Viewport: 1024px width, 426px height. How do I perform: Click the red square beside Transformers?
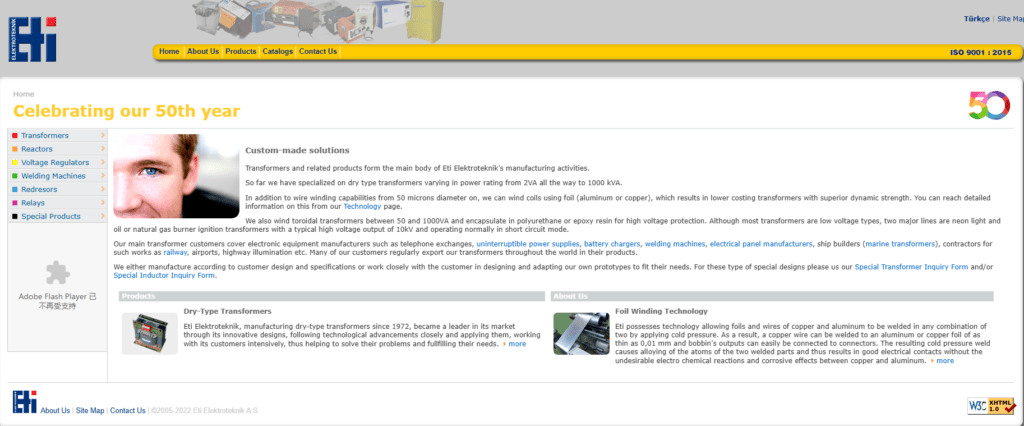[x=14, y=135]
